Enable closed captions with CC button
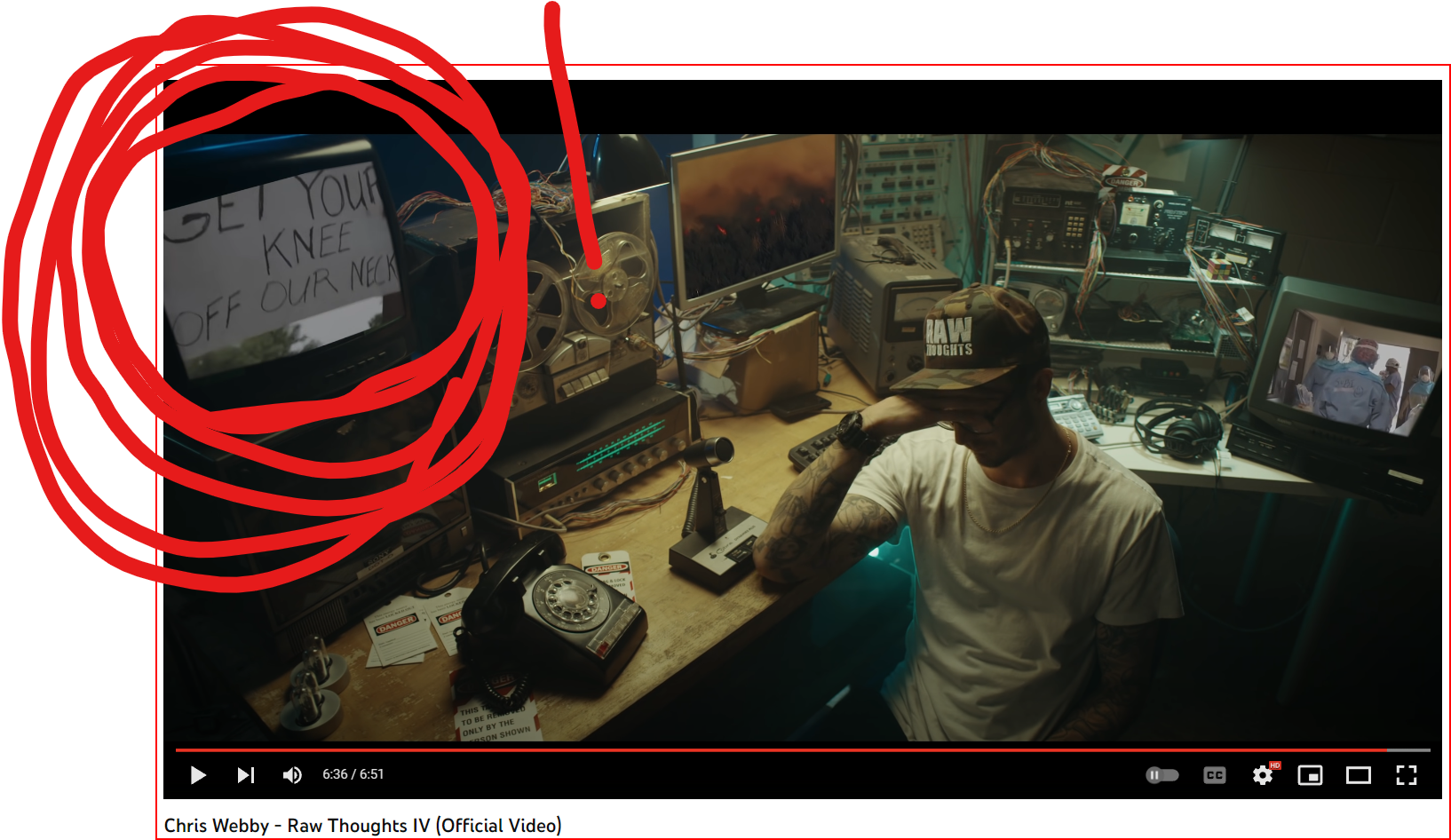The height and width of the screenshot is (840, 1451). coord(1214,775)
